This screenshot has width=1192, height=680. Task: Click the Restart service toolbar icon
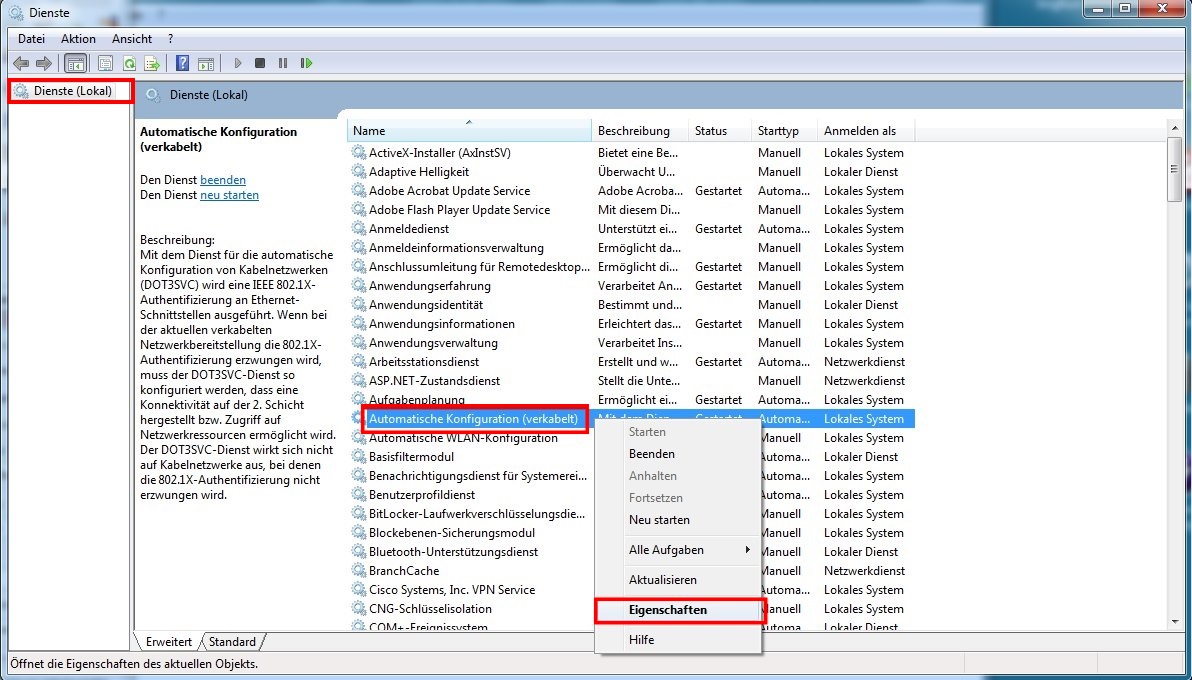point(306,63)
